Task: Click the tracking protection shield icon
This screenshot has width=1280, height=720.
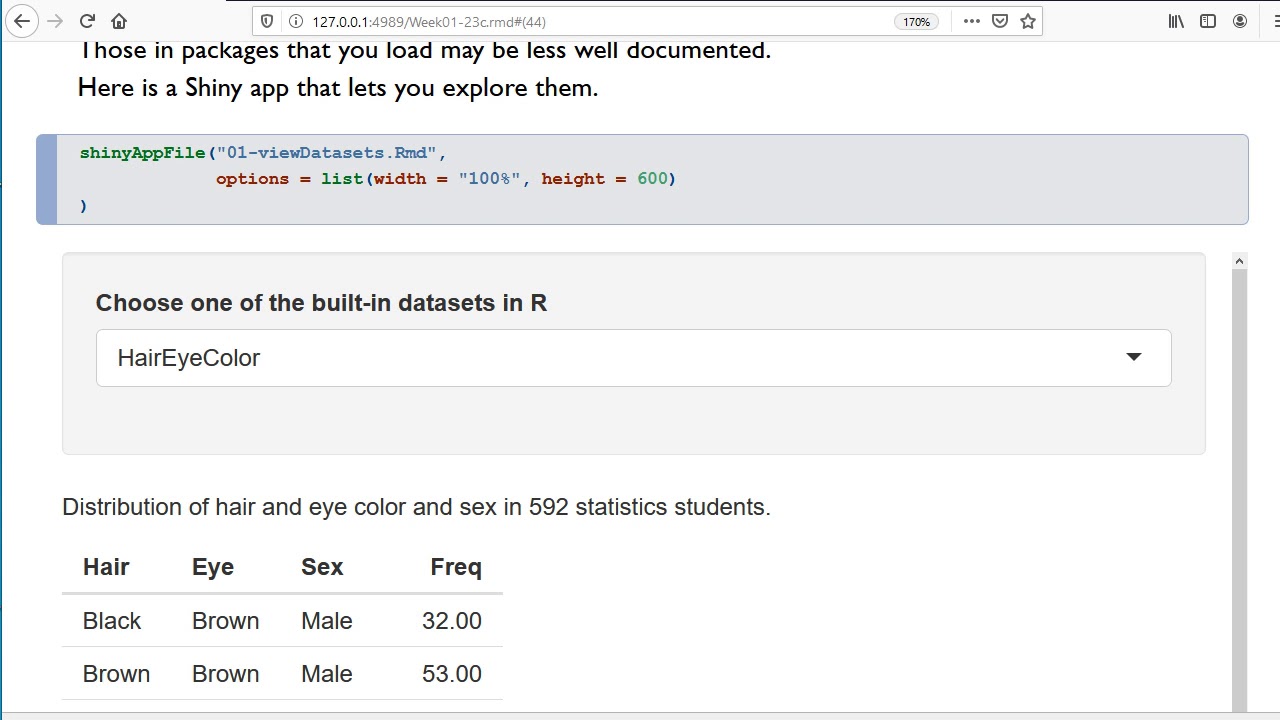Action: point(267,21)
